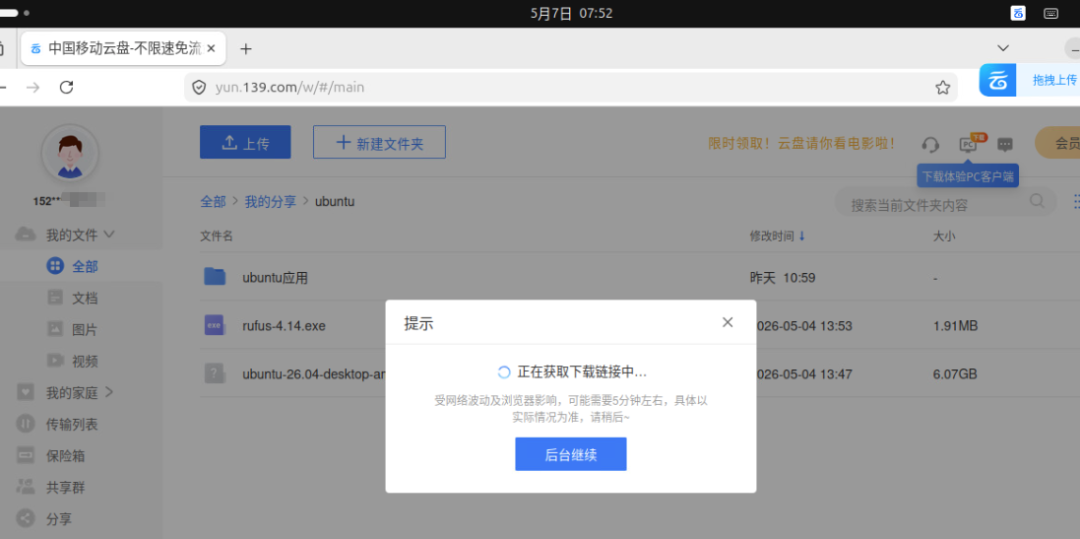The width and height of the screenshot is (1080, 539).
Task: Click the ubuntu应用 folder name
Action: 275,278
